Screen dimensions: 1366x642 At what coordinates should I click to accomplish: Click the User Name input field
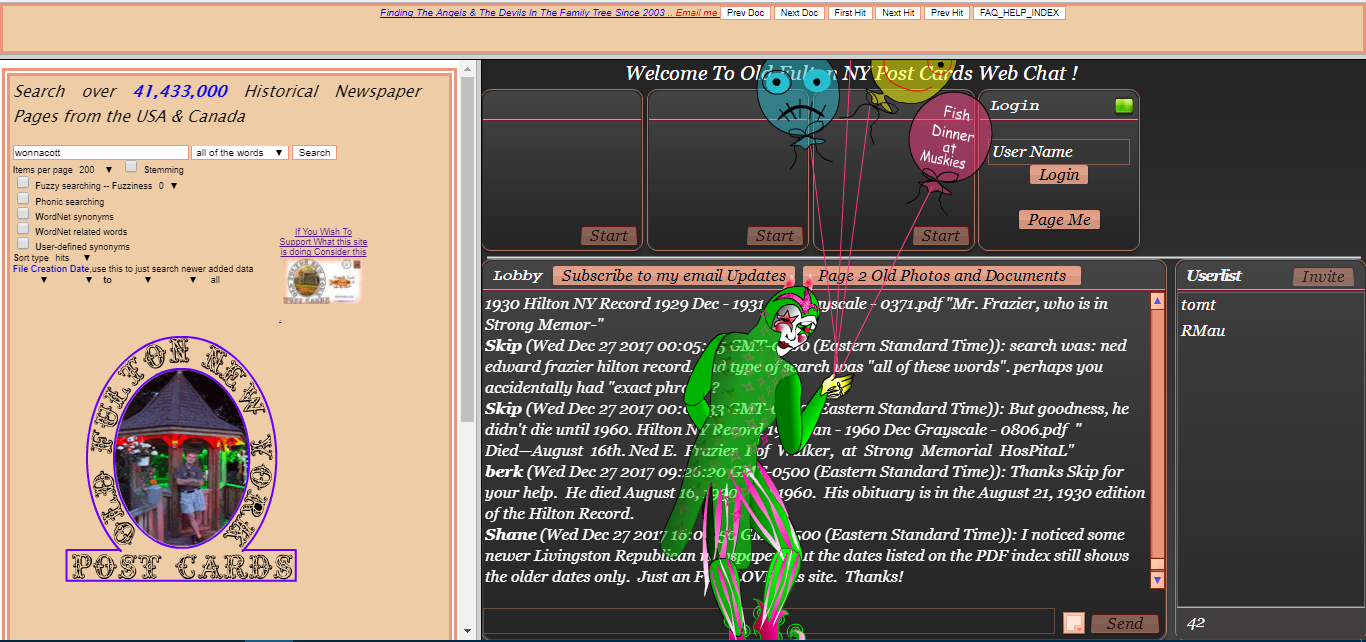pyautogui.click(x=1059, y=152)
